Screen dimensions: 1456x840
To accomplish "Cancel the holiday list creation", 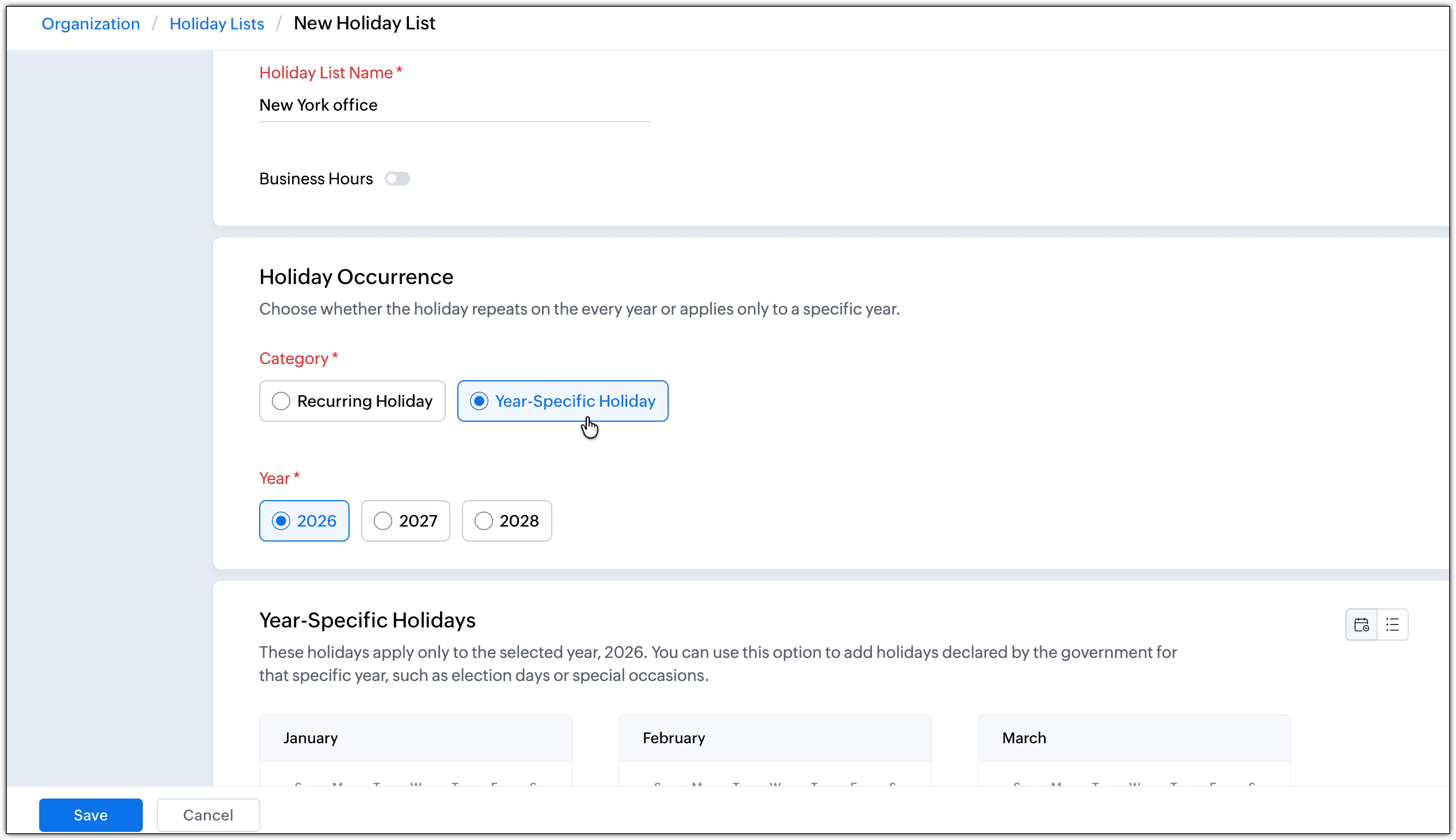I will 208,815.
